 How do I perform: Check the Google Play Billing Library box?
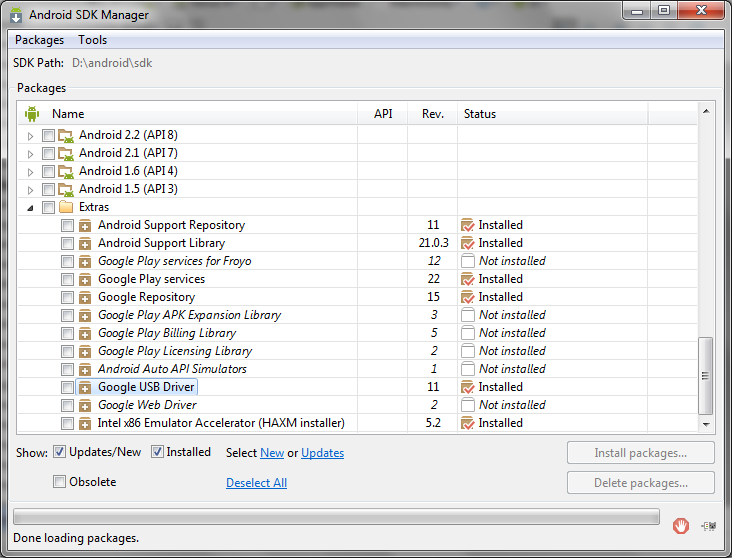67,333
